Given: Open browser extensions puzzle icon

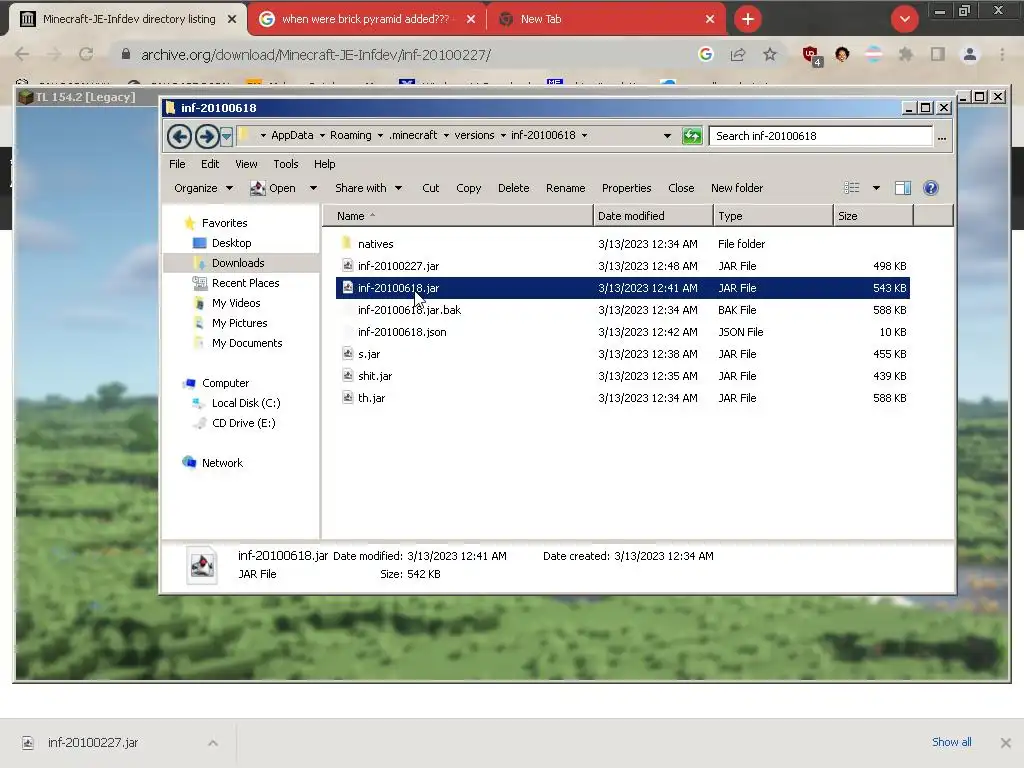Looking at the screenshot, I should (x=905, y=55).
